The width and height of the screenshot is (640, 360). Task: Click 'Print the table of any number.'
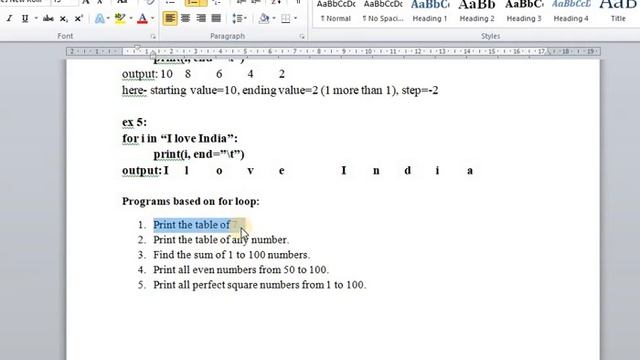point(221,240)
